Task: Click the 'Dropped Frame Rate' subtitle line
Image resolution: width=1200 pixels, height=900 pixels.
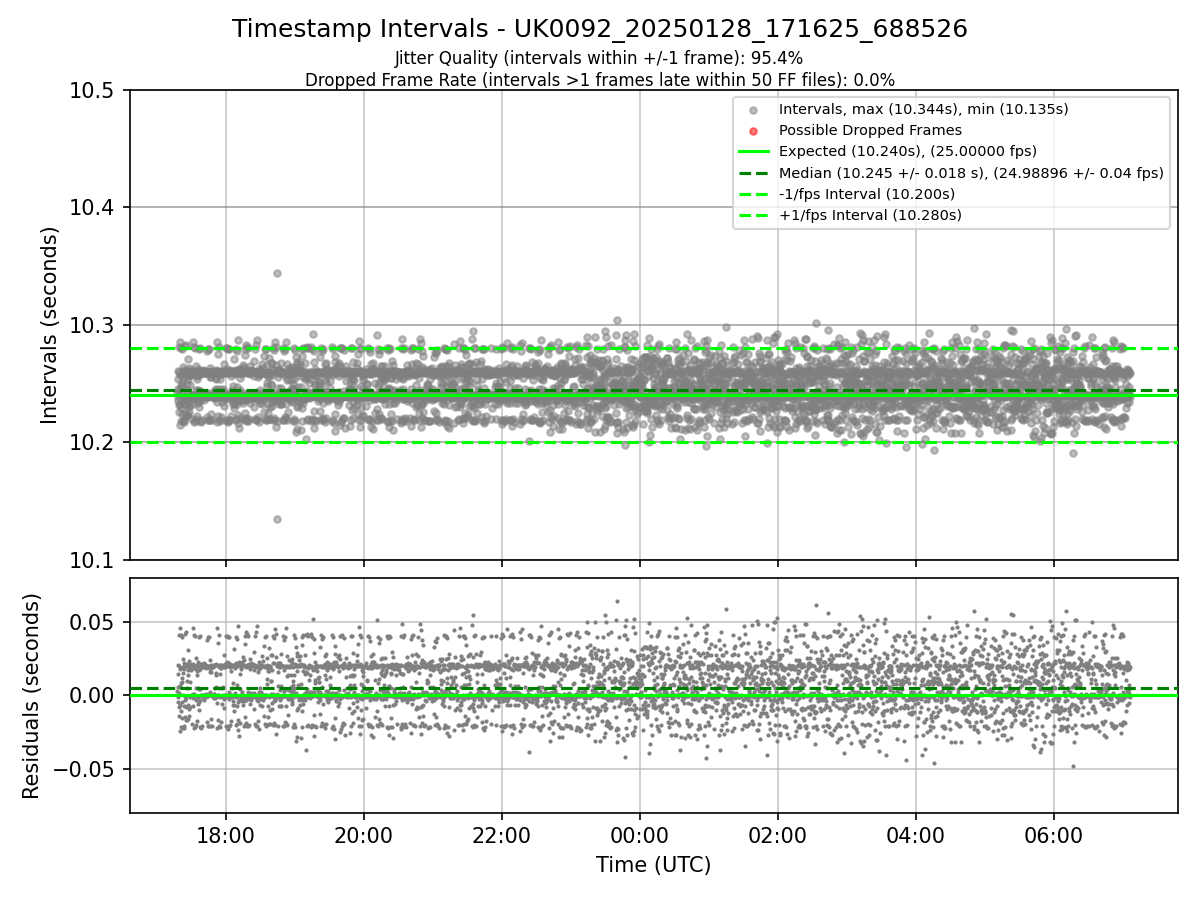Action: [600, 79]
